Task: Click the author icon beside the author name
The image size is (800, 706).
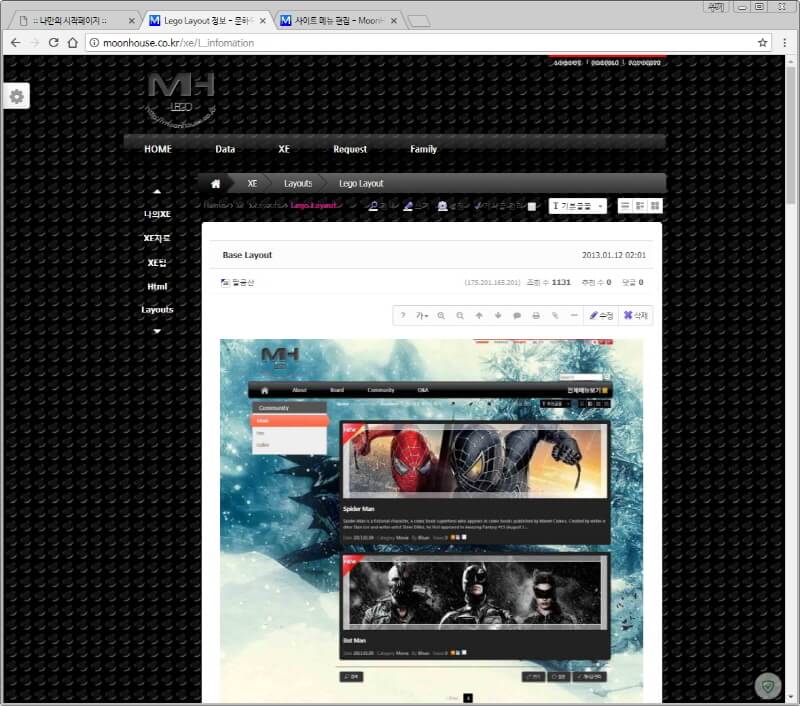Action: pos(225,283)
